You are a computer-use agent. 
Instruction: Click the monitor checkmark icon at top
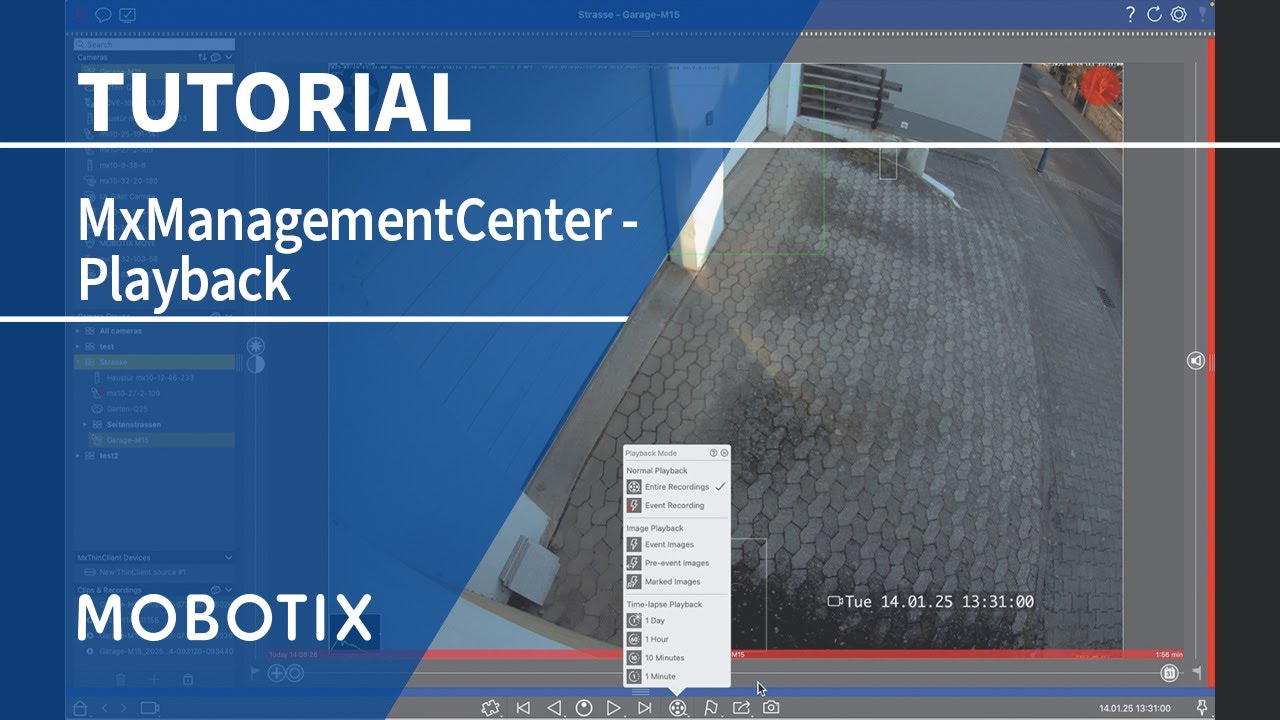[x=127, y=15]
